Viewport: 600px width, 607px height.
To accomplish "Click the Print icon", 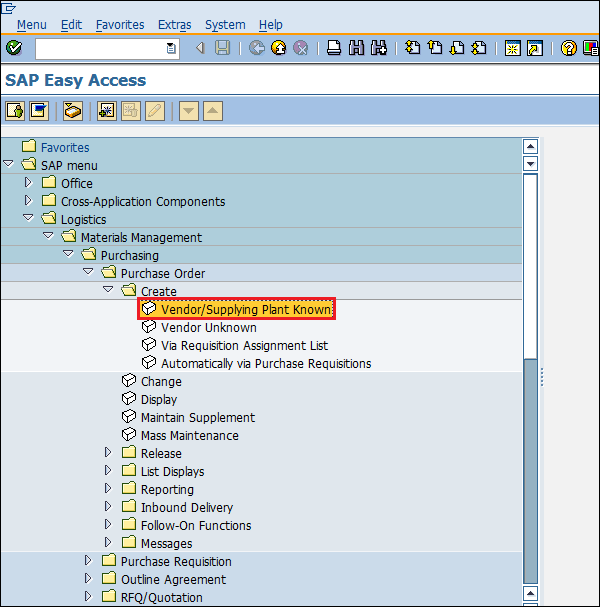I will point(334,48).
